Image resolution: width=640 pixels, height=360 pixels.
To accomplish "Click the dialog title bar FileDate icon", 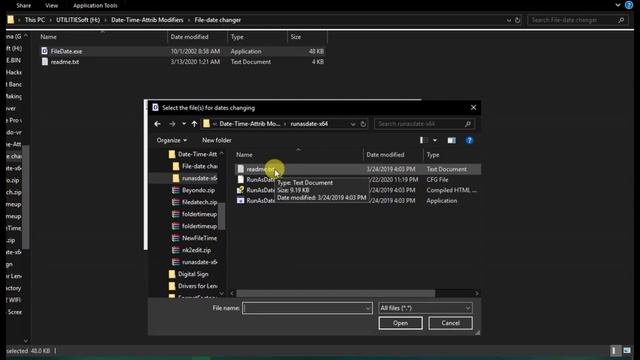I will (x=156, y=107).
